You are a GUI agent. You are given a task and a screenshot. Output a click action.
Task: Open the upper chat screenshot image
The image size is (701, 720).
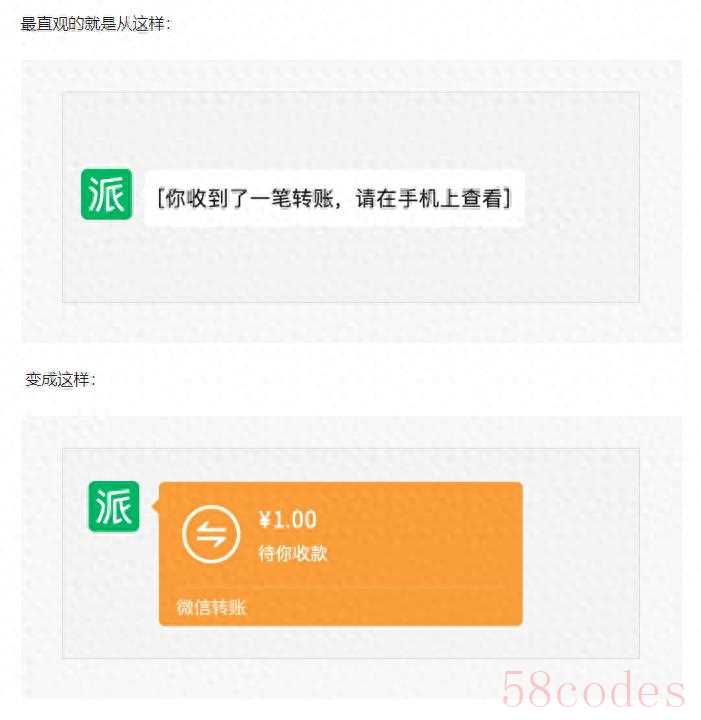351,201
